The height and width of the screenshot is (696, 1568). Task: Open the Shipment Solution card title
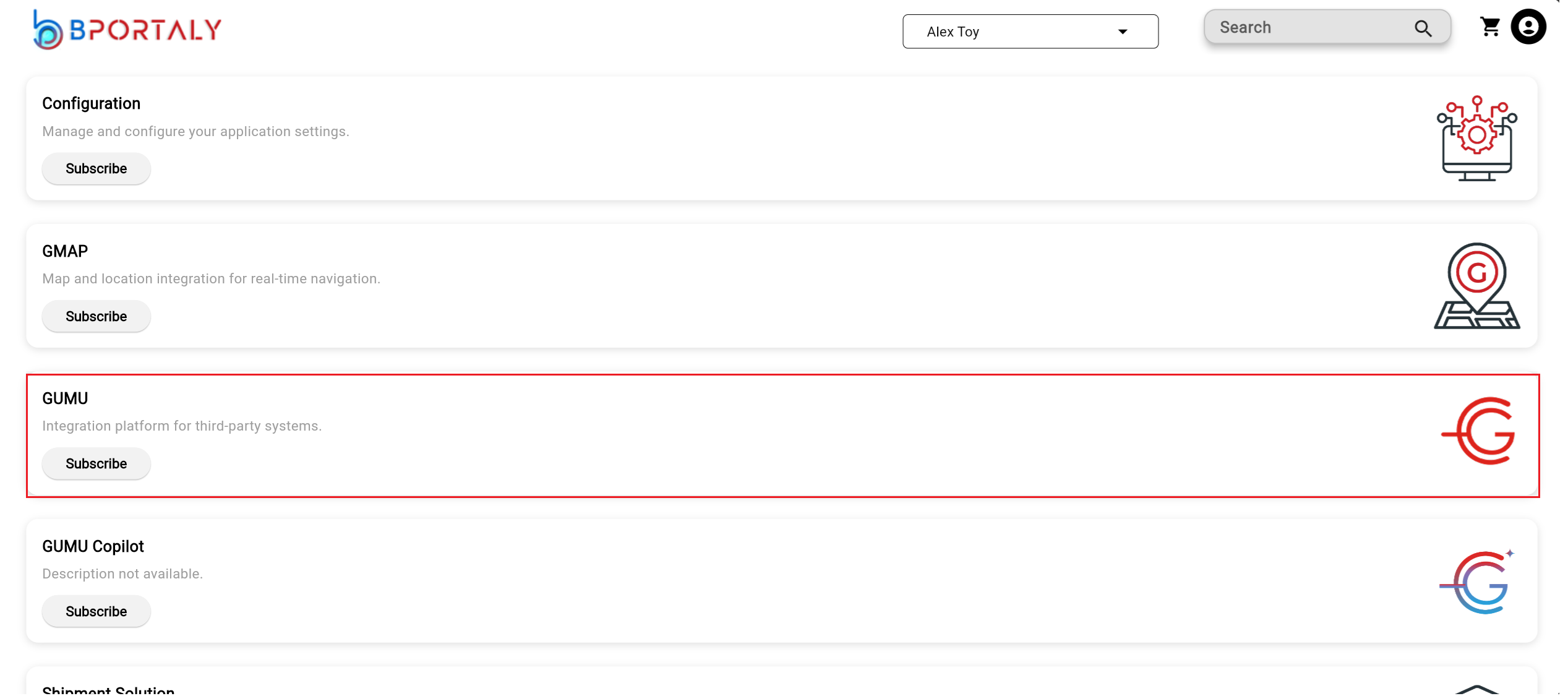[108, 690]
